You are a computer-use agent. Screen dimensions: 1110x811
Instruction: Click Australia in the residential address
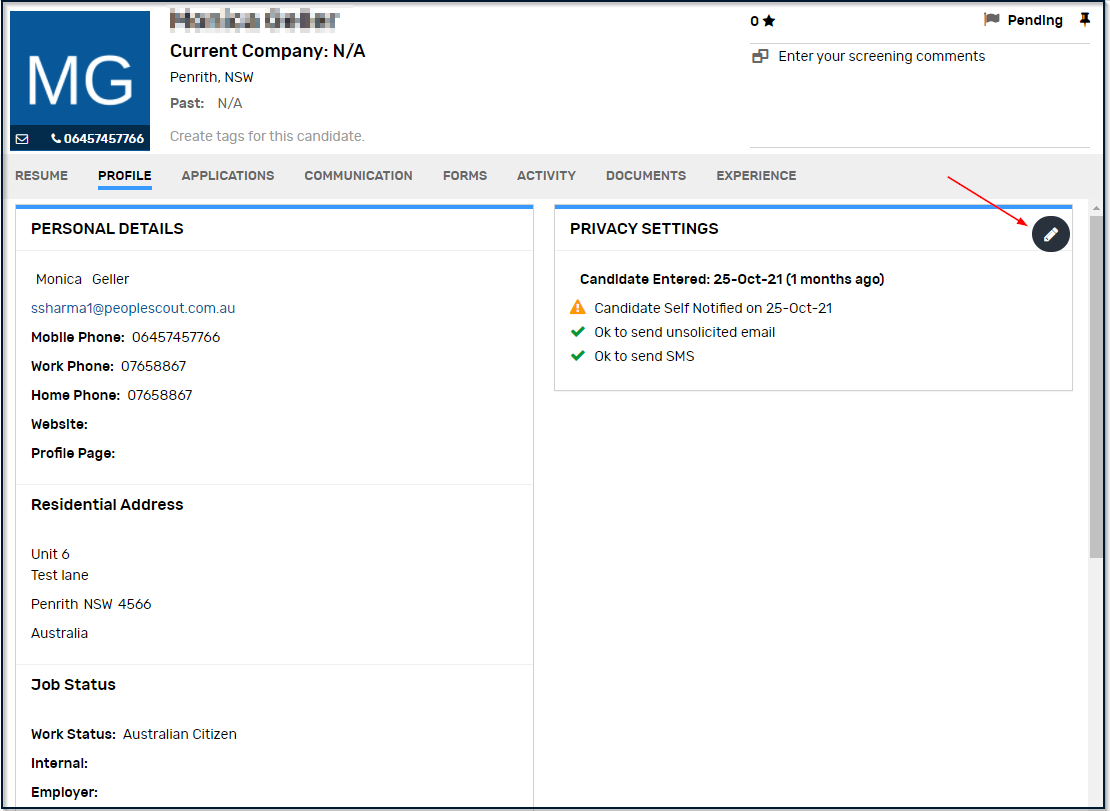[59, 633]
